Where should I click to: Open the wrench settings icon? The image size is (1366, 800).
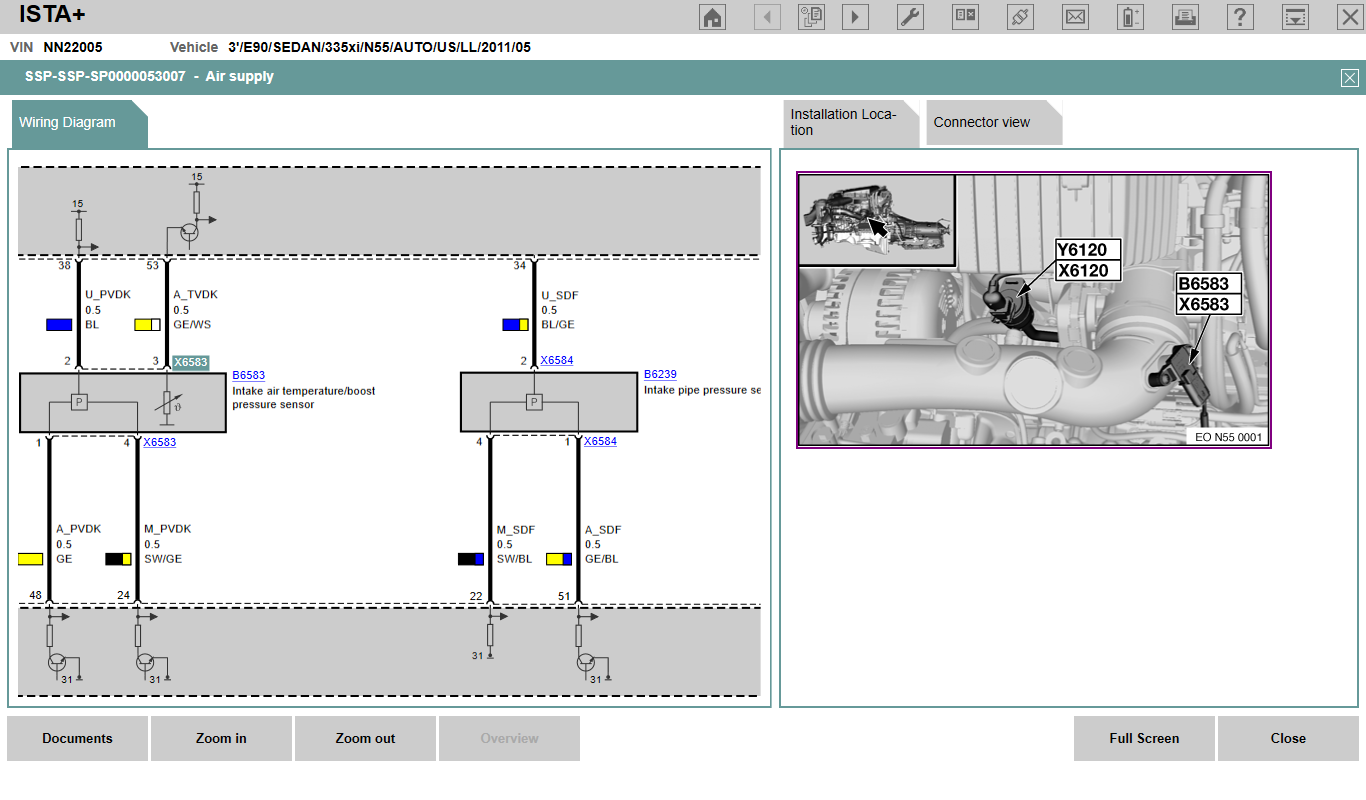tap(910, 17)
